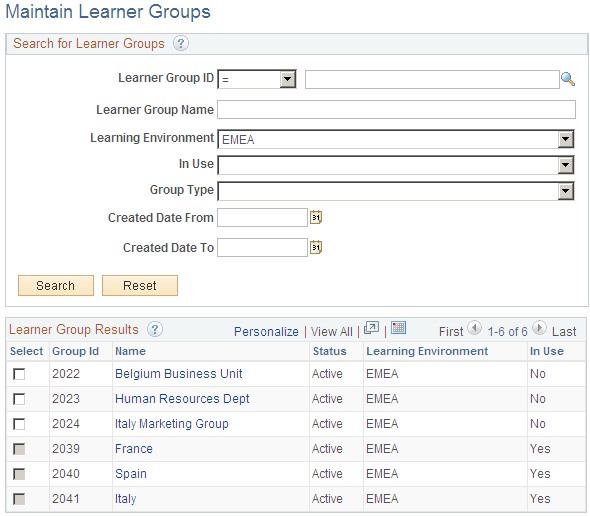The width and height of the screenshot is (590, 516).
Task: Focus Created Date From field
Action: 262,218
